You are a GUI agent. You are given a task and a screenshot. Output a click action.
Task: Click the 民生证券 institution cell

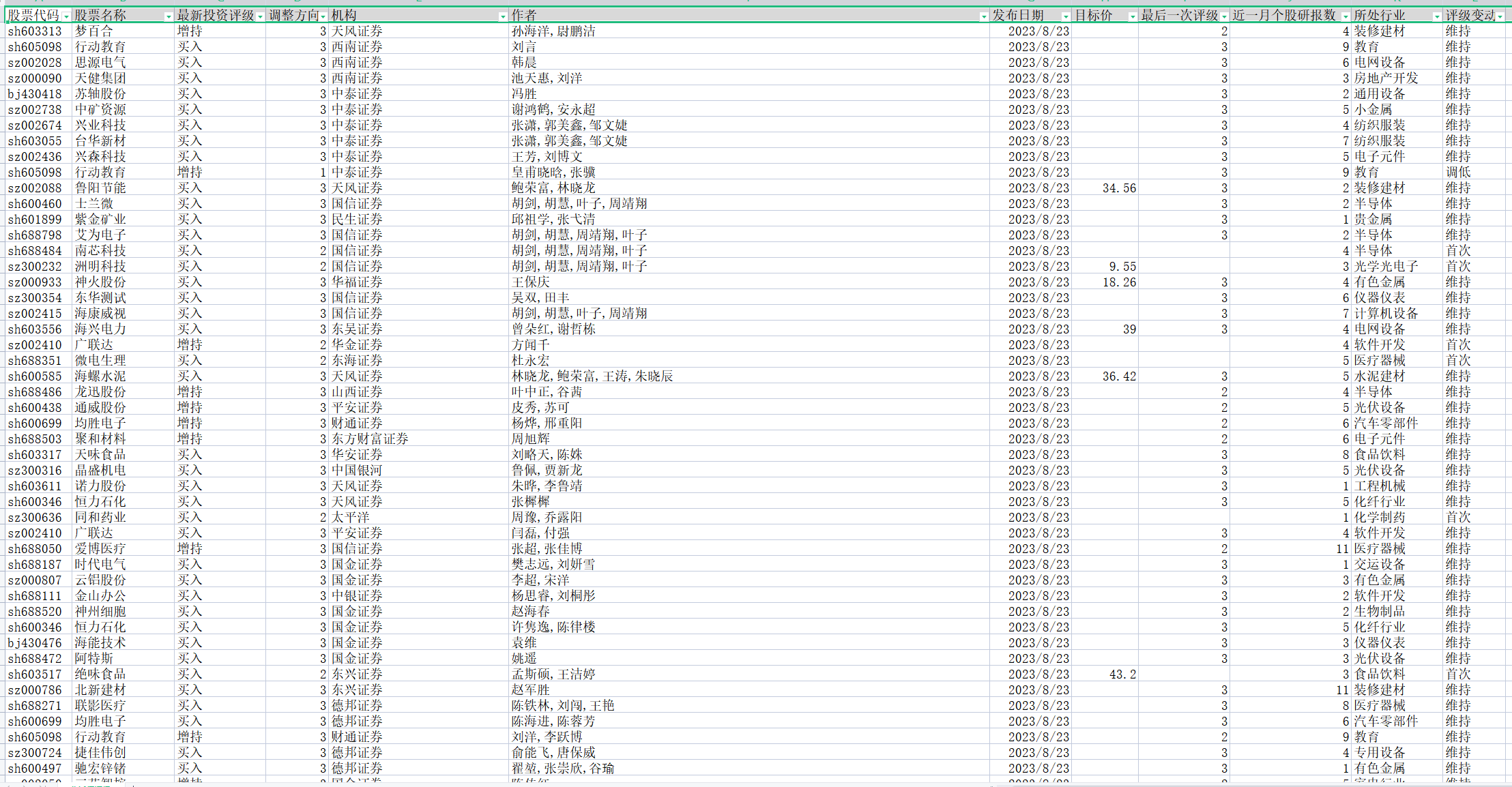[418, 220]
